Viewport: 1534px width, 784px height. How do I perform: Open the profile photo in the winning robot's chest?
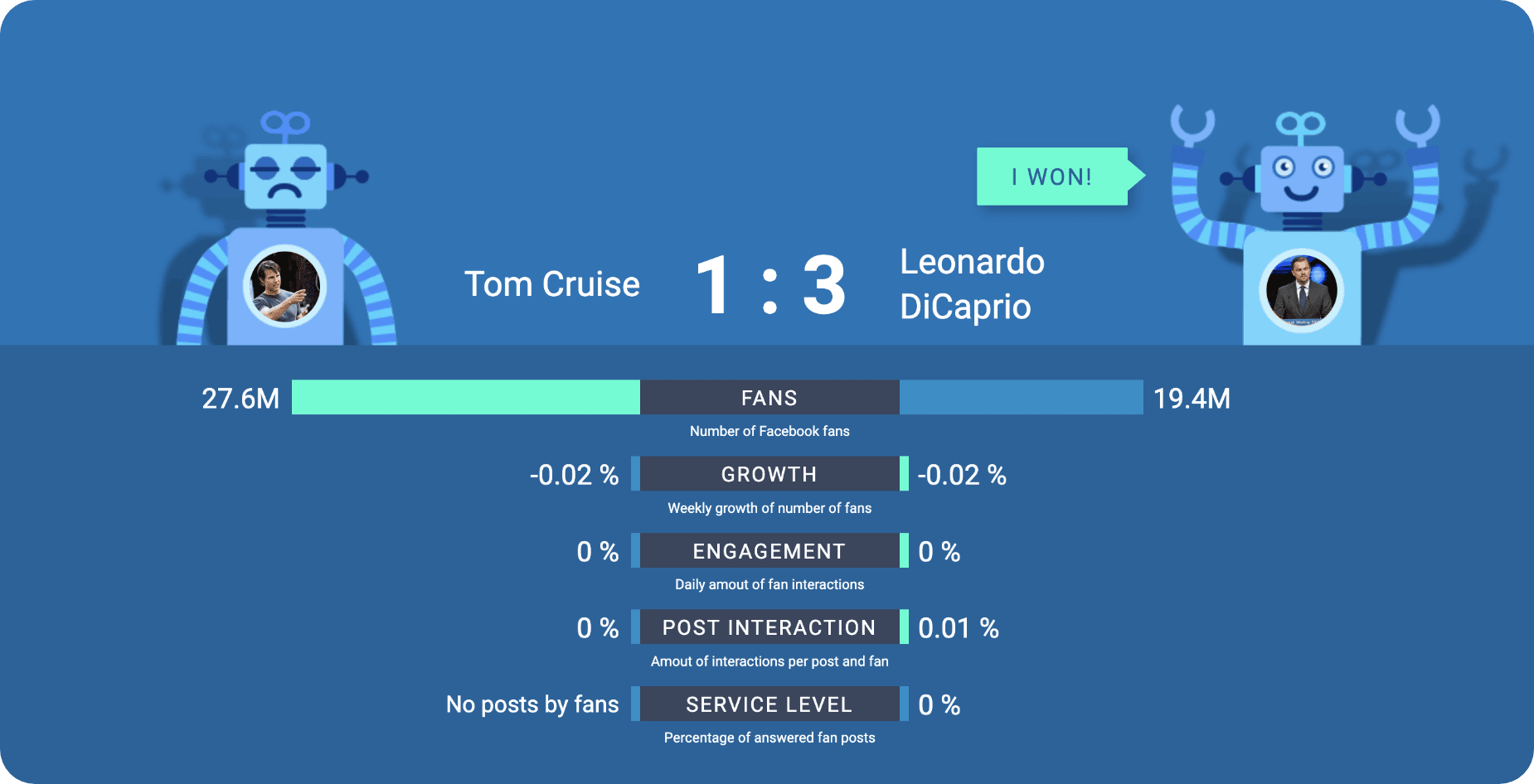(x=1301, y=290)
